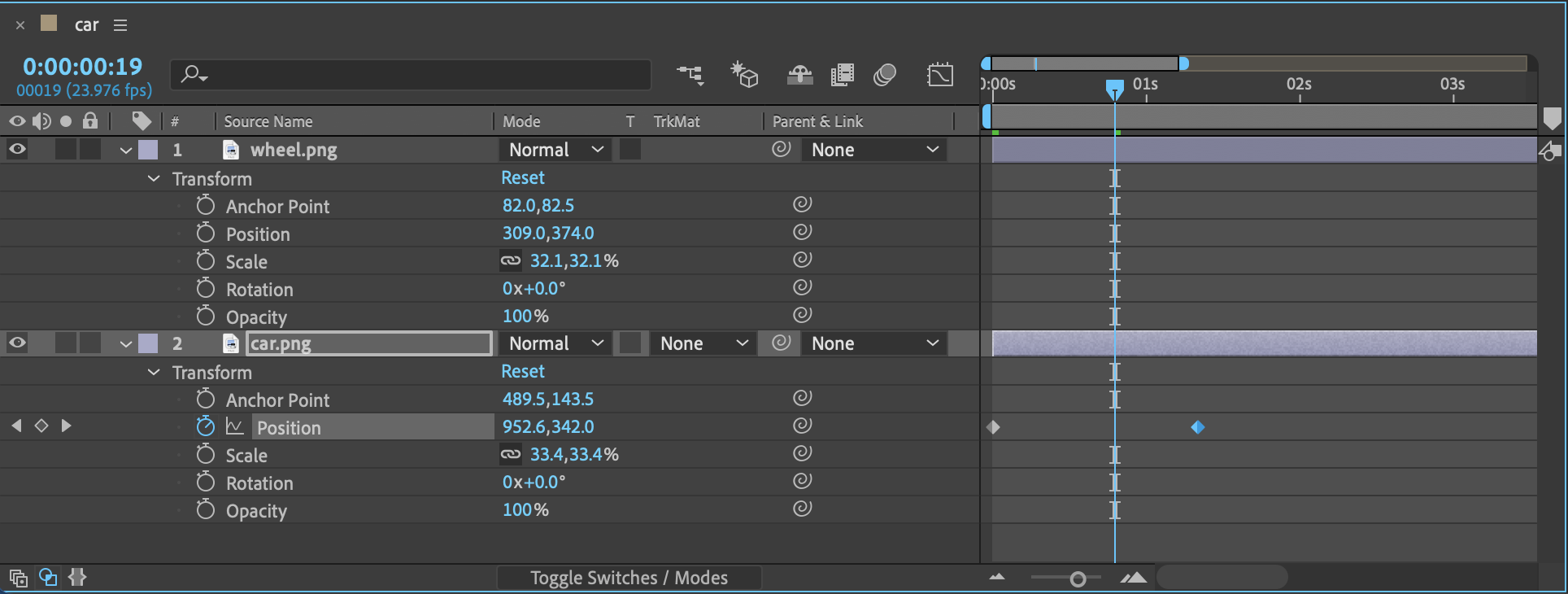Image resolution: width=1568 pixels, height=594 pixels.
Task: Click the Rotation stopwatch for wheel.png
Action: tap(206, 289)
